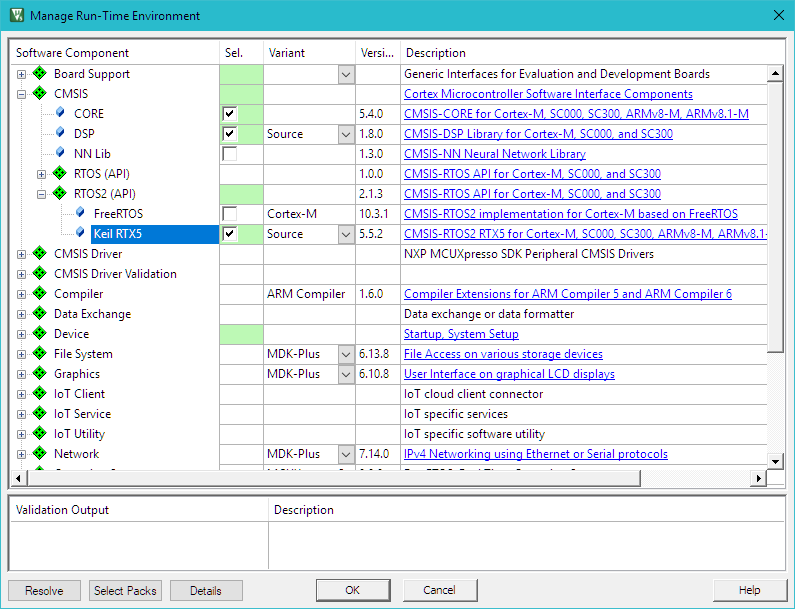The height and width of the screenshot is (609, 795).
Task: Uncheck the DSP component checkbox
Action: tap(230, 133)
